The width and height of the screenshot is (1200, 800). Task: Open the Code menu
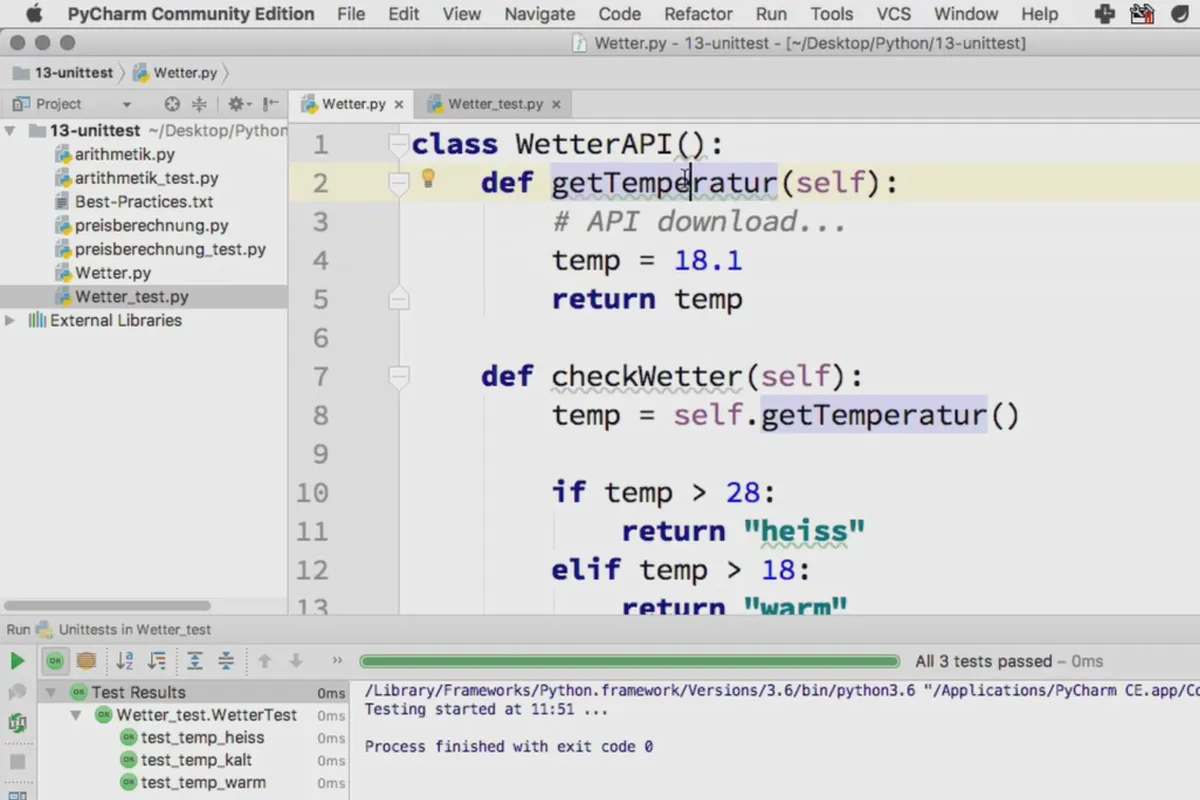pyautogui.click(x=620, y=14)
